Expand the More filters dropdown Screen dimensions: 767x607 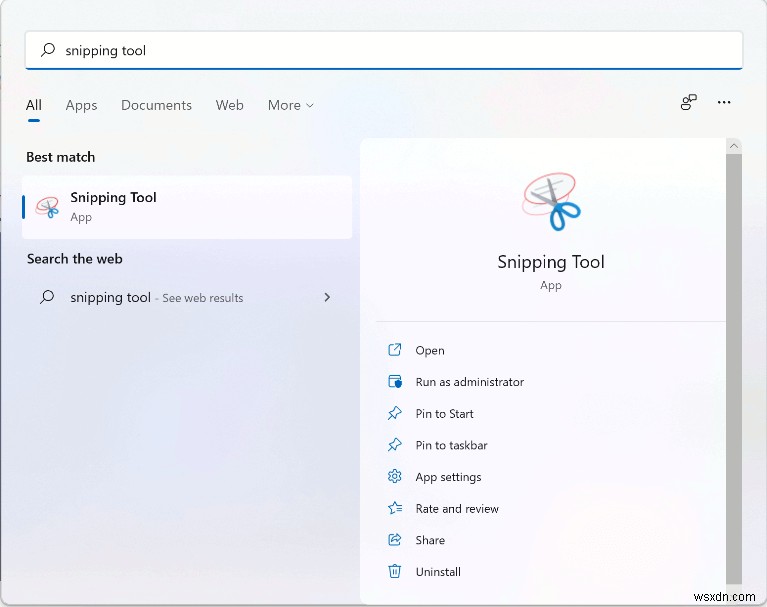click(291, 105)
